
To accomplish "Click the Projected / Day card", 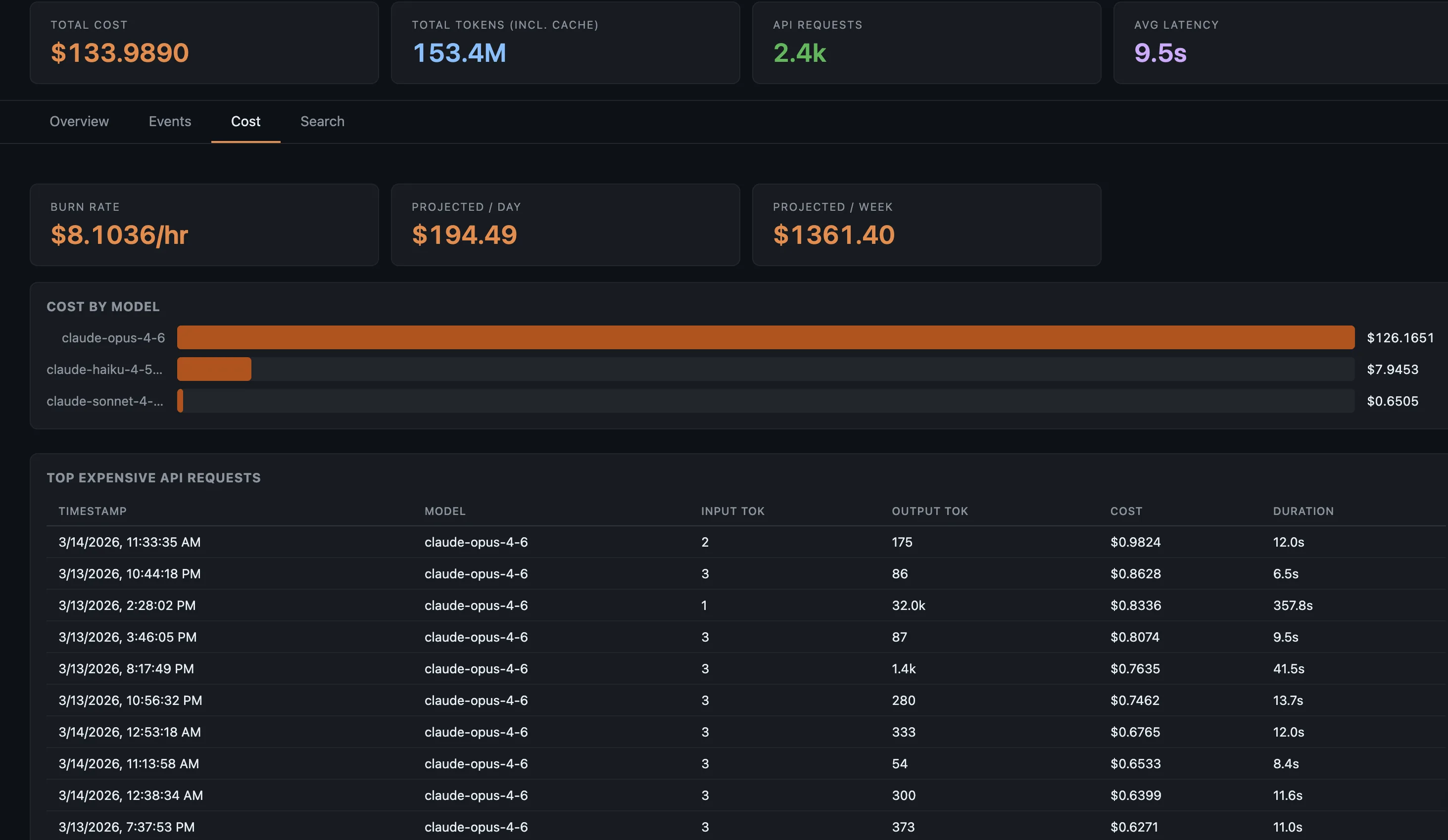I will click(x=566, y=224).
